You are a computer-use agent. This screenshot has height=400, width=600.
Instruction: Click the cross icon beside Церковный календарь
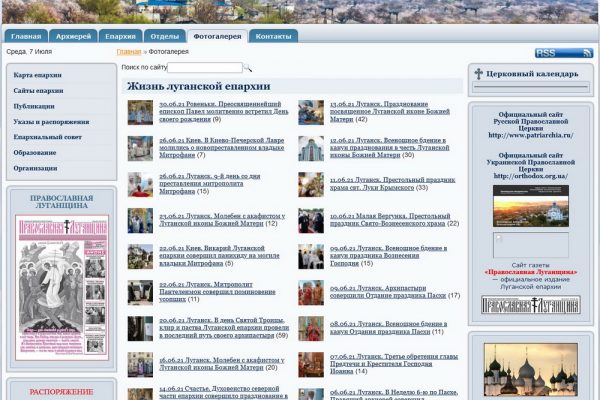[478, 74]
